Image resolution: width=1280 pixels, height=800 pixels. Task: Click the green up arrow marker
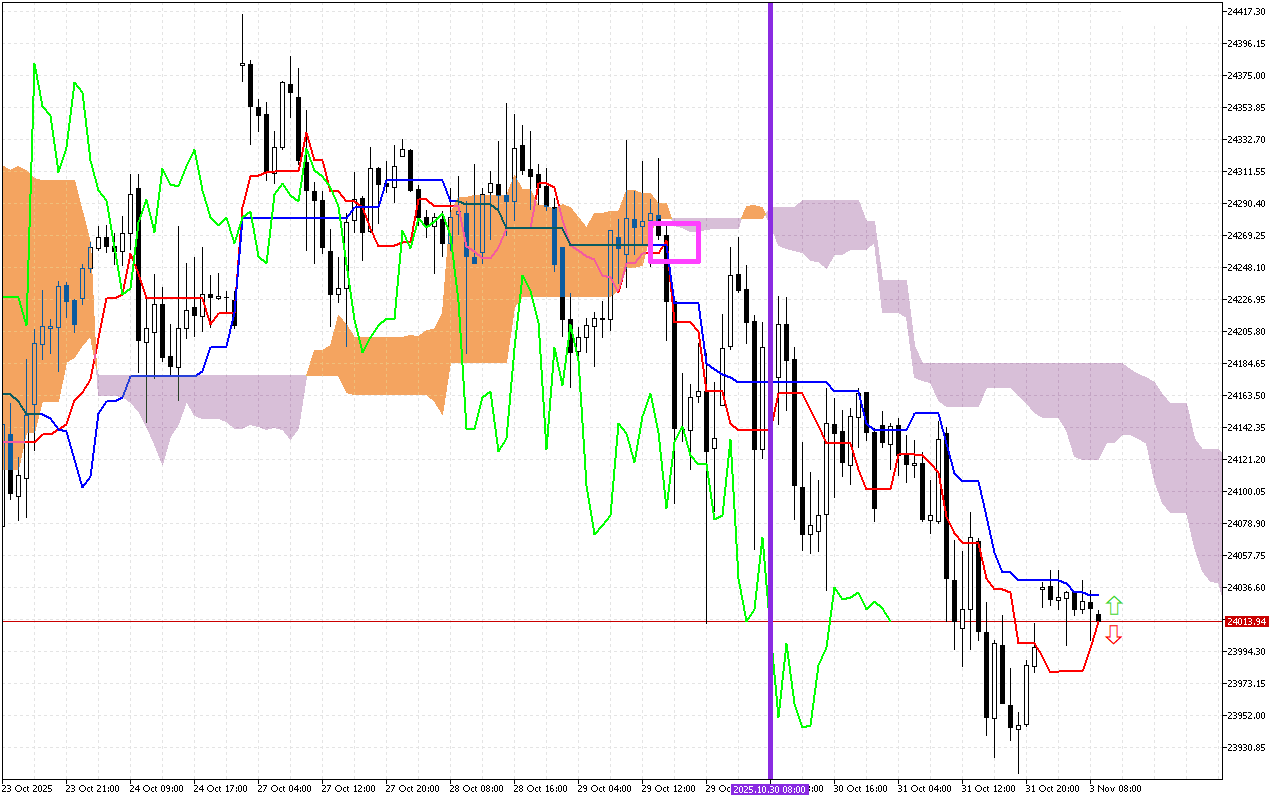[1114, 605]
